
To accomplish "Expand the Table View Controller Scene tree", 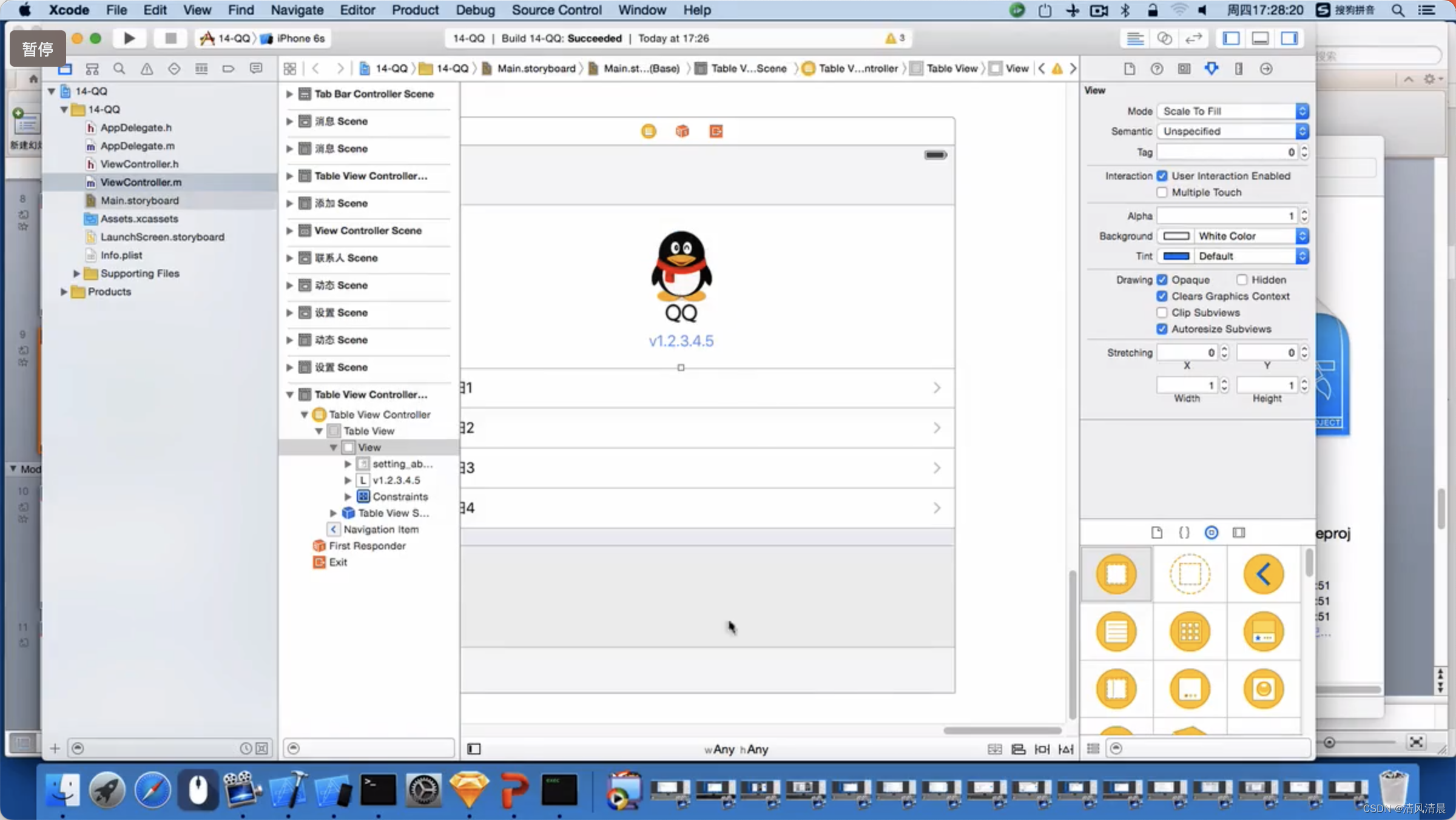I will pyautogui.click(x=289, y=394).
